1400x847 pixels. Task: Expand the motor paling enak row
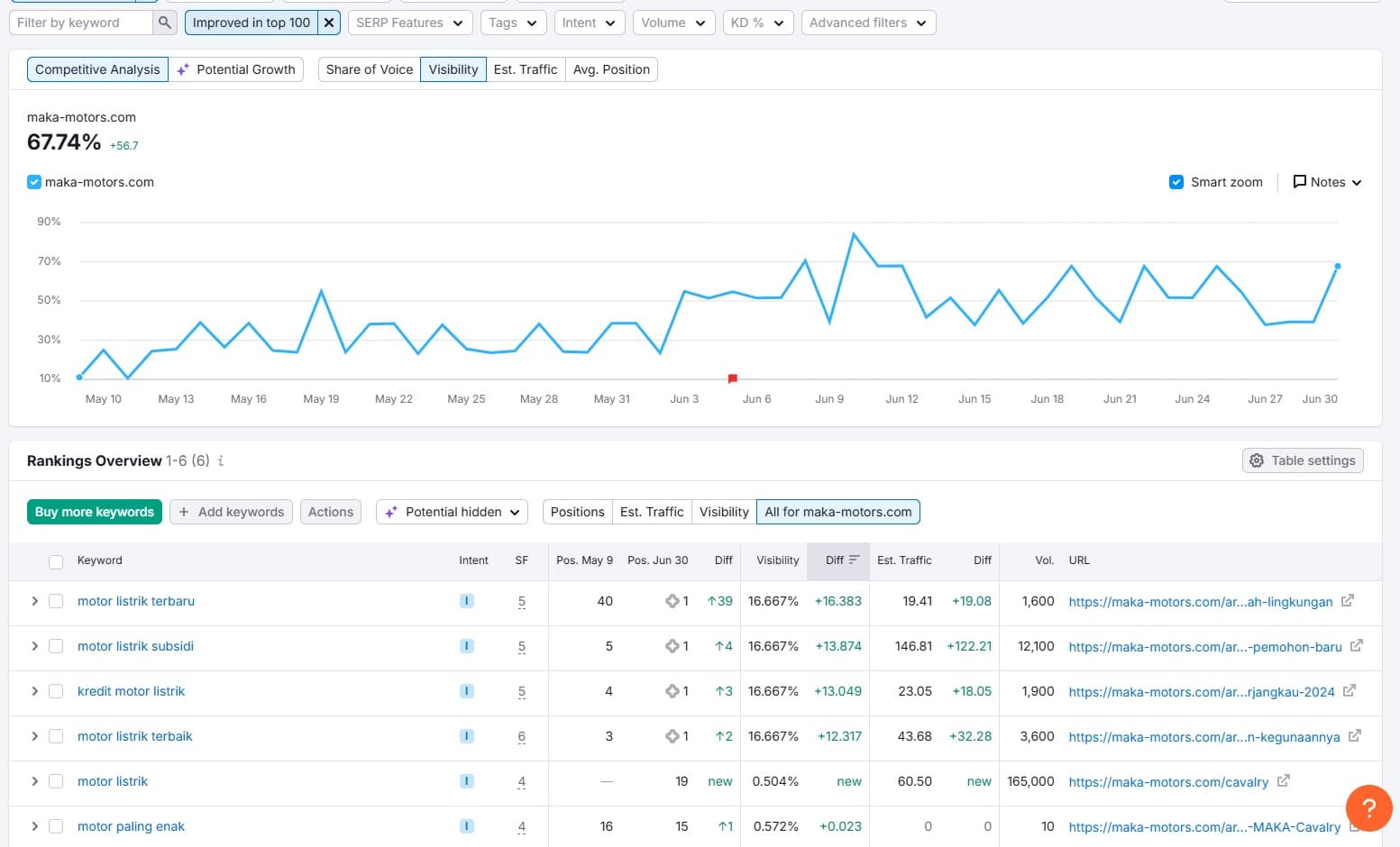pos(34,826)
